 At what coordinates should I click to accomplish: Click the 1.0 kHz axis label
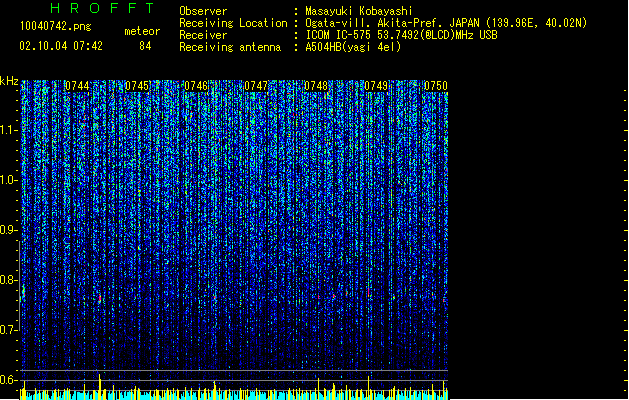(8, 180)
